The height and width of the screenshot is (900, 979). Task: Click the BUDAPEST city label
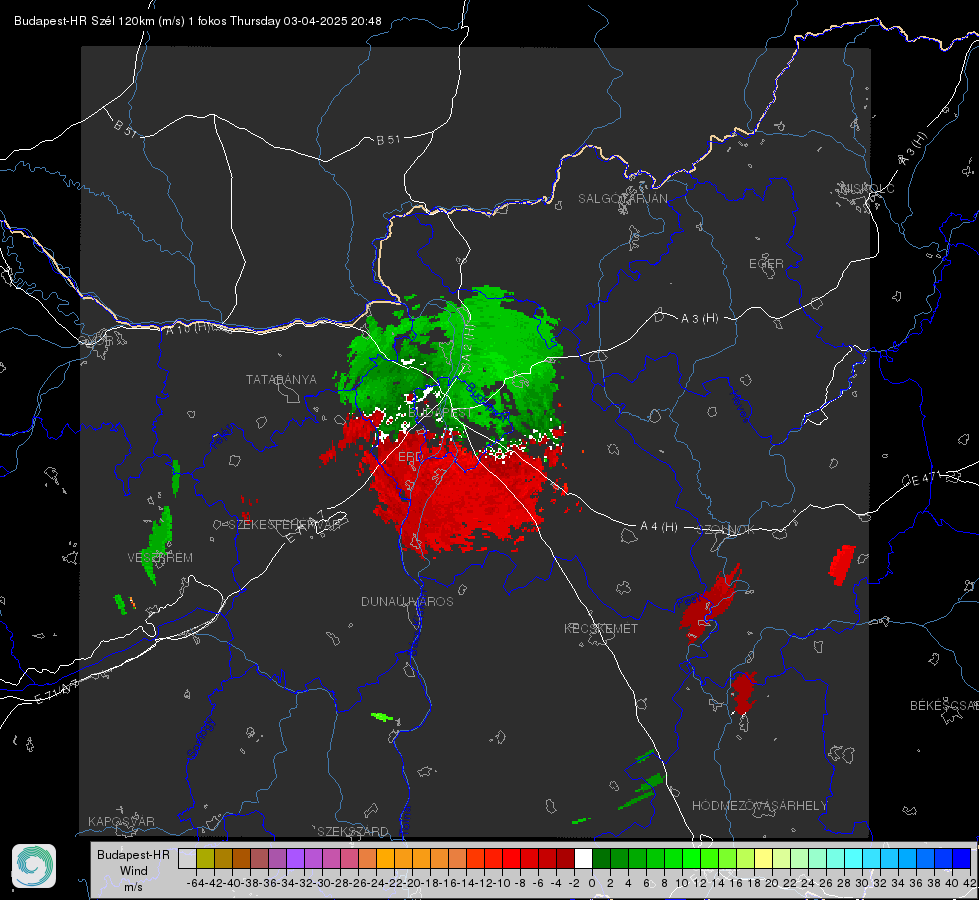[440, 413]
